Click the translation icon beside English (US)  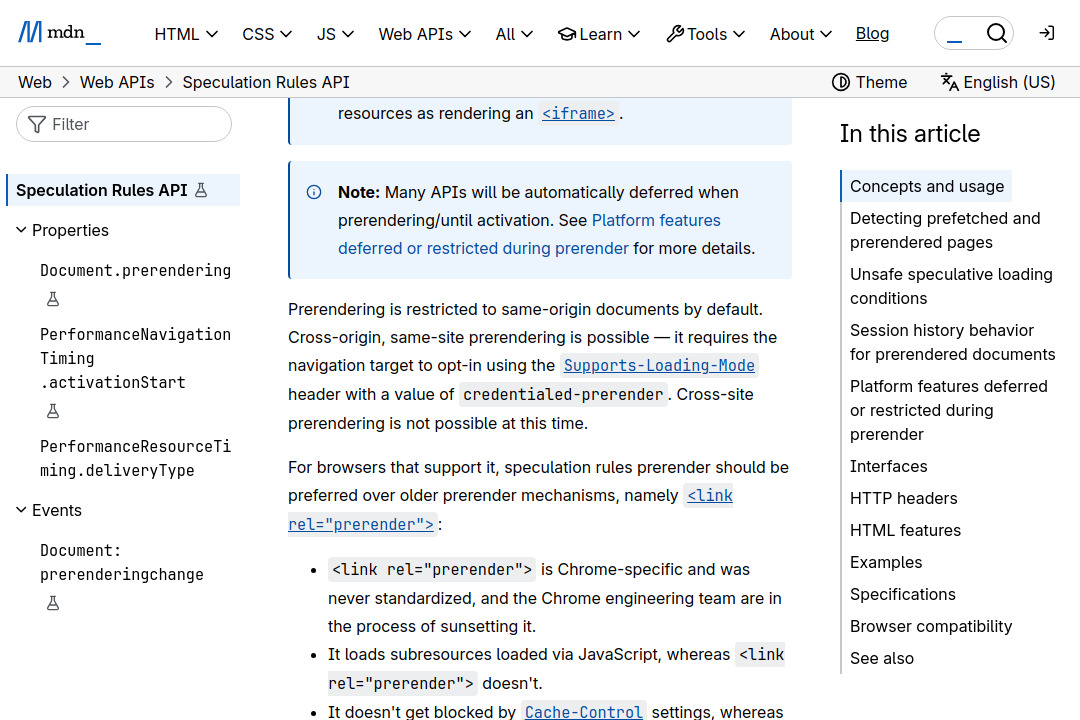(948, 82)
